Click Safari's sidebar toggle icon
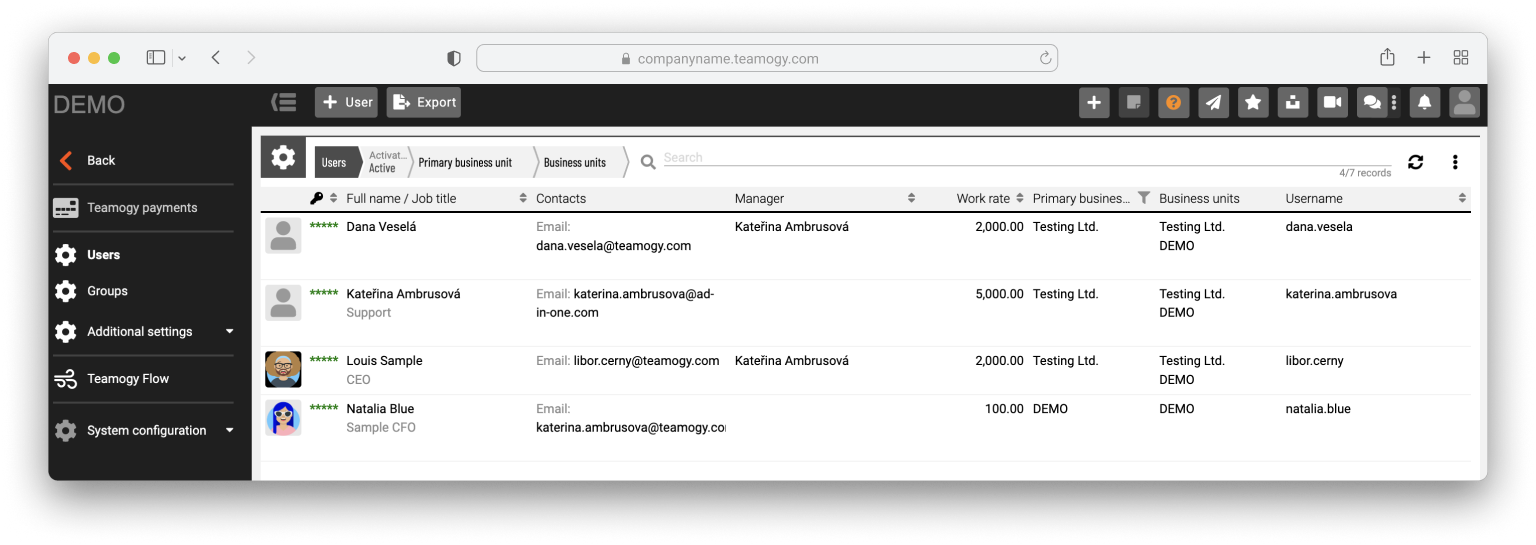The width and height of the screenshot is (1536, 545). pyautogui.click(x=156, y=58)
